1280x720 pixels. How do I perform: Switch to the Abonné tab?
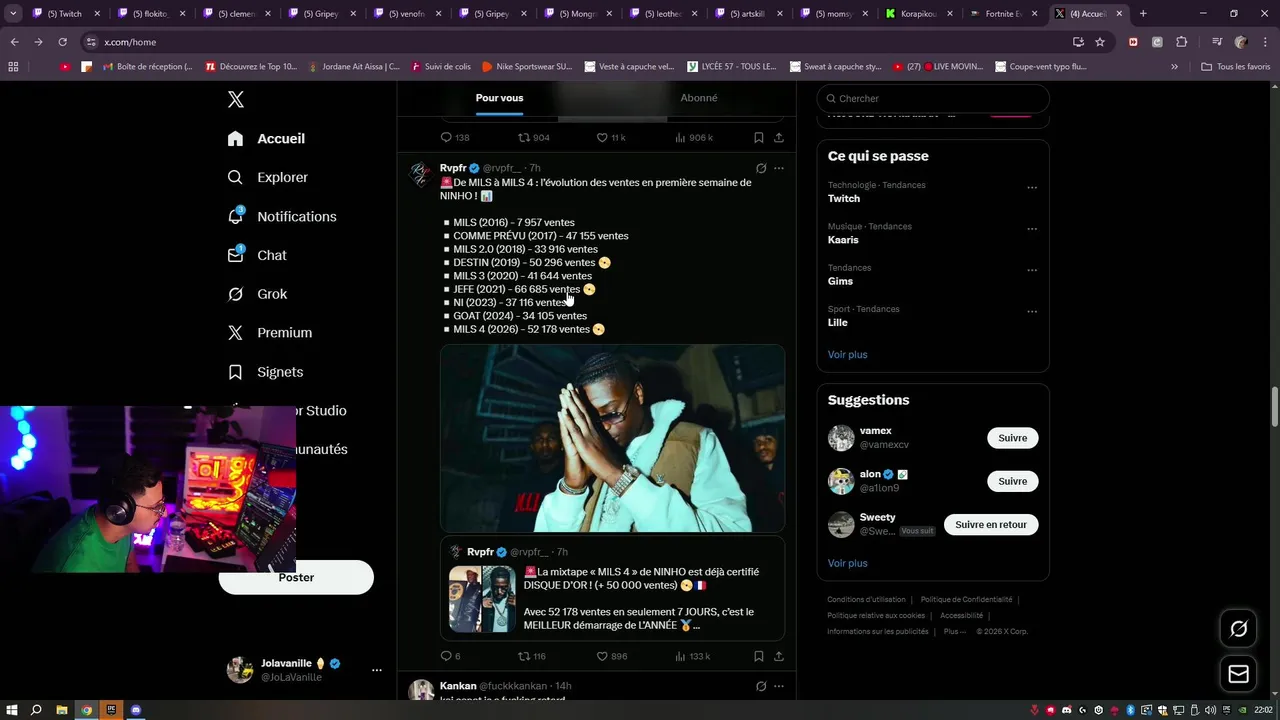[x=699, y=98]
